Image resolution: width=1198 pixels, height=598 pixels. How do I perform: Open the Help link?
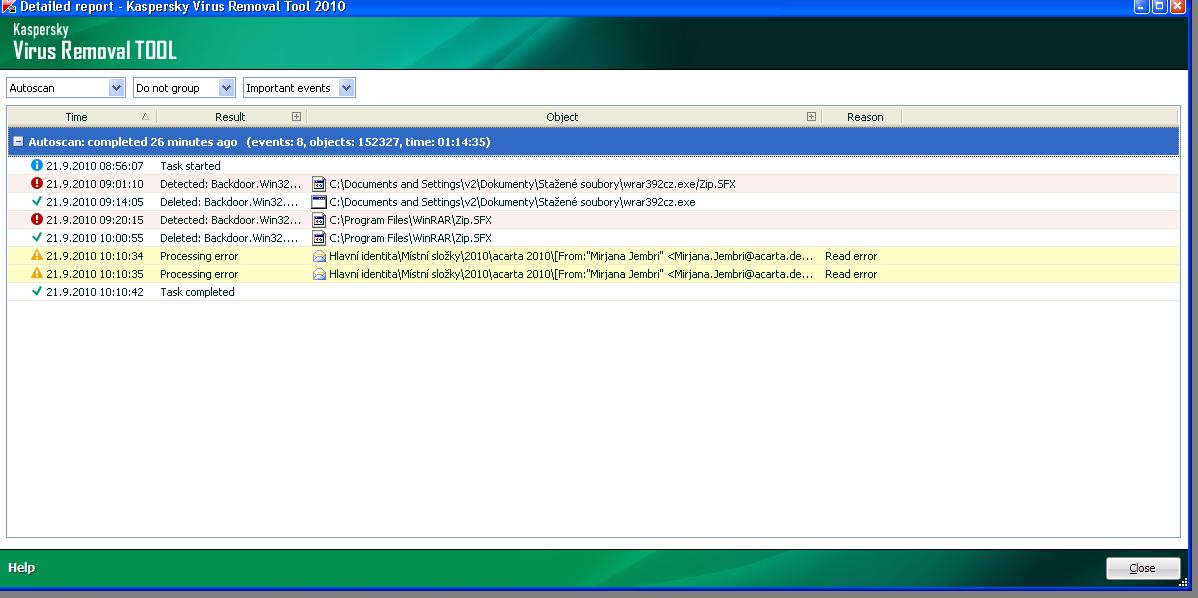click(x=21, y=567)
